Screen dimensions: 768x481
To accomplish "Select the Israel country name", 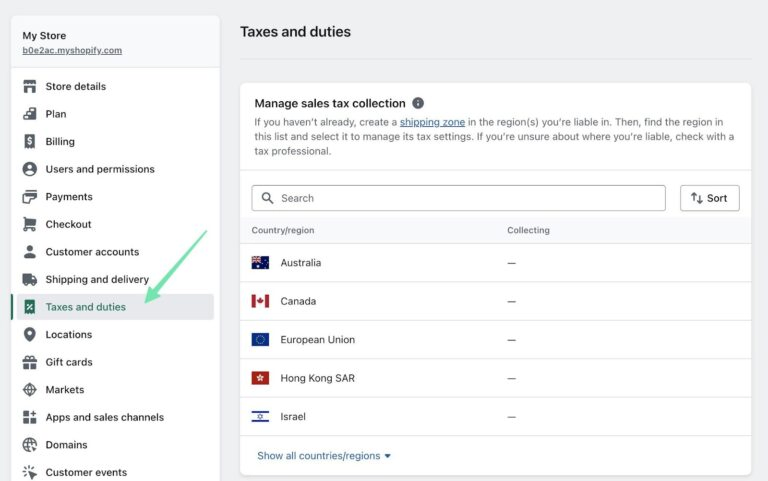I will click(x=293, y=416).
